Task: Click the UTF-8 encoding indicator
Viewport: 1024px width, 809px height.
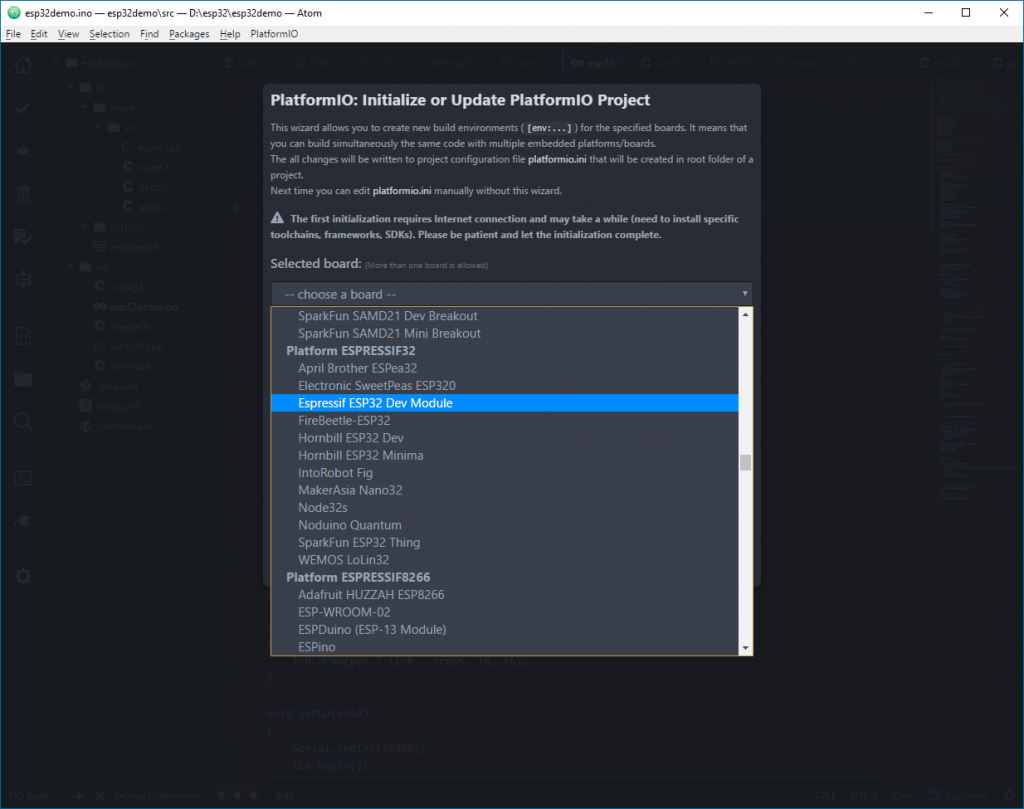Action: (864, 796)
